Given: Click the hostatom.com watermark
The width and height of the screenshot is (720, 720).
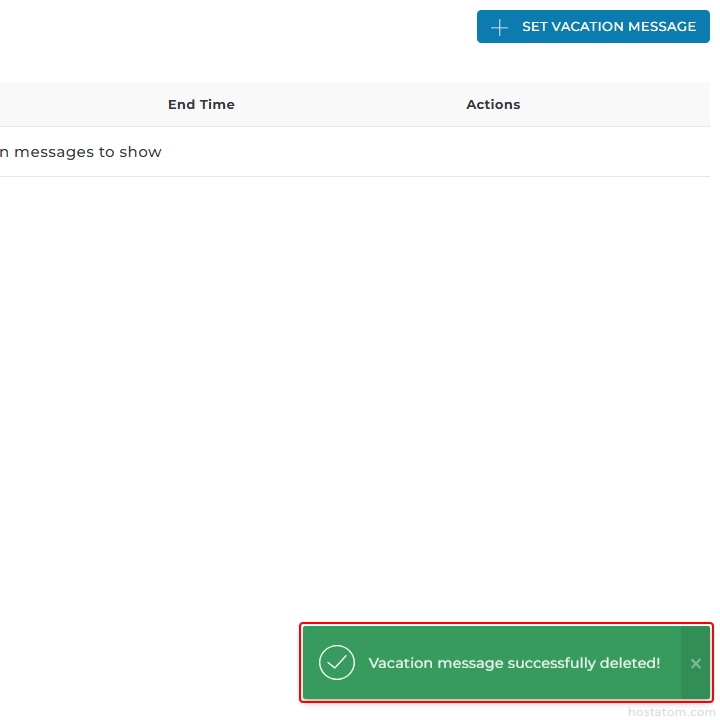Looking at the screenshot, I should click(x=671, y=712).
